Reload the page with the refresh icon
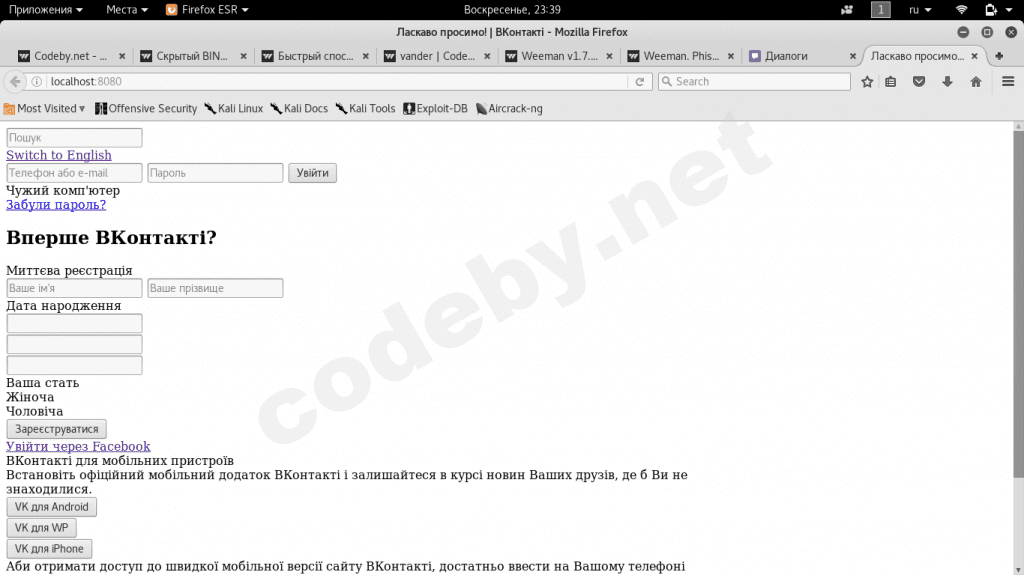Image resolution: width=1024 pixels, height=575 pixels. pos(639,82)
